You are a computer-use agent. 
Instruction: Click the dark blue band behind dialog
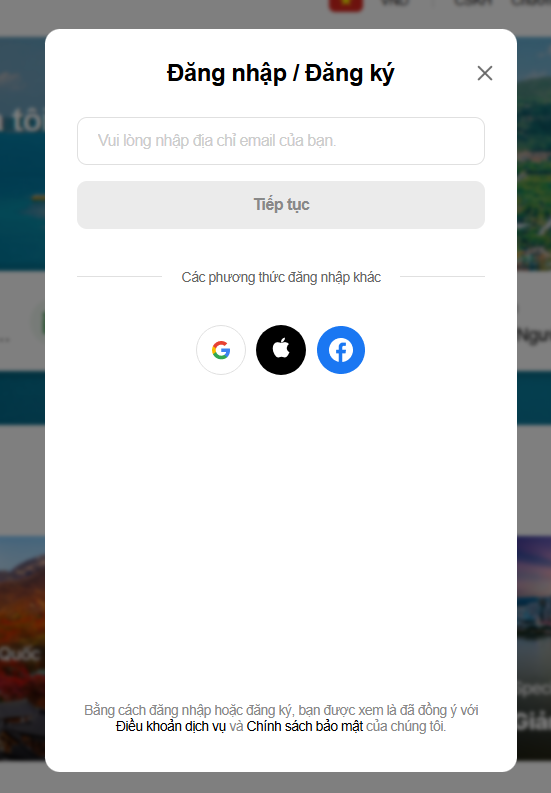pyautogui.click(x=22, y=398)
